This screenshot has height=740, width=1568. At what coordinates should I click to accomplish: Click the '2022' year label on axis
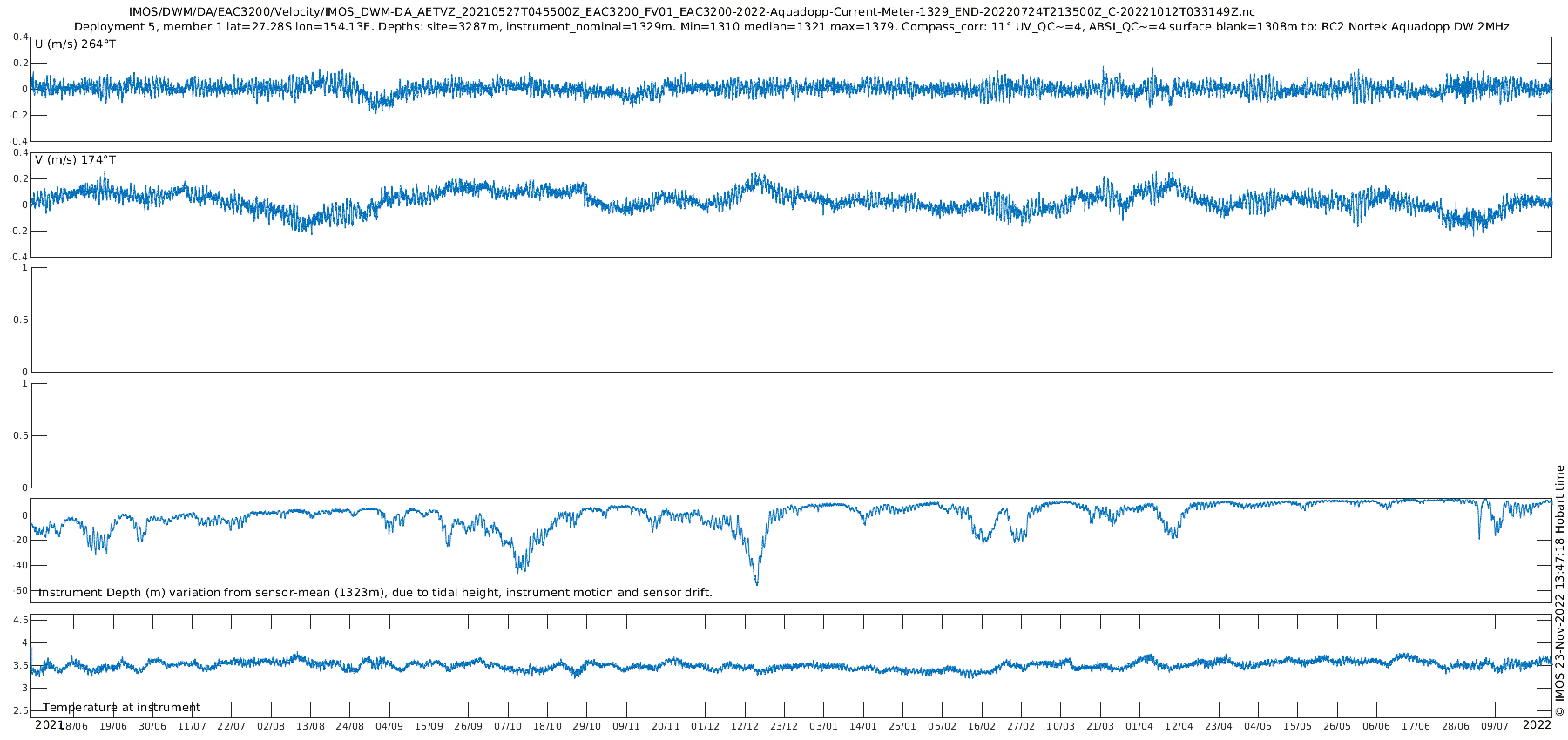pos(1537,724)
